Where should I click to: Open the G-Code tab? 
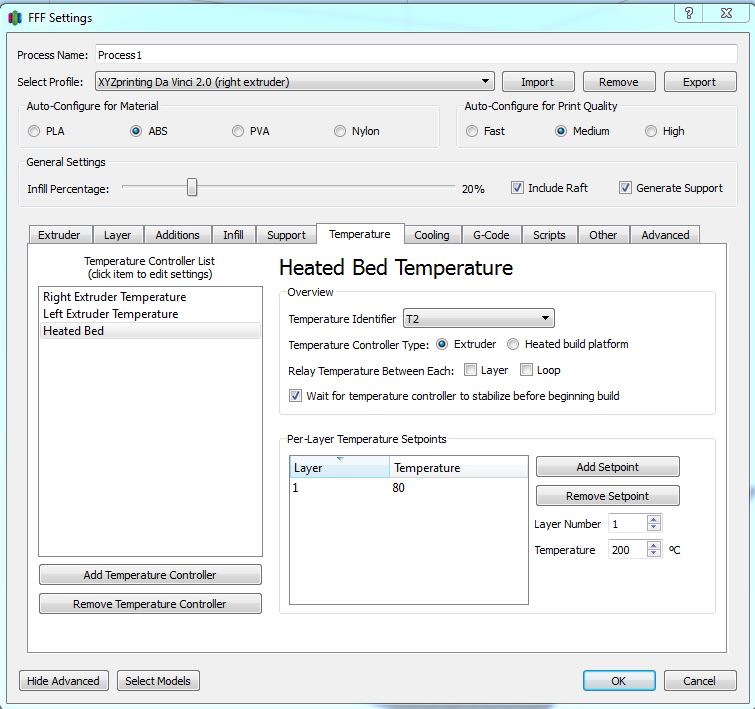tap(490, 235)
